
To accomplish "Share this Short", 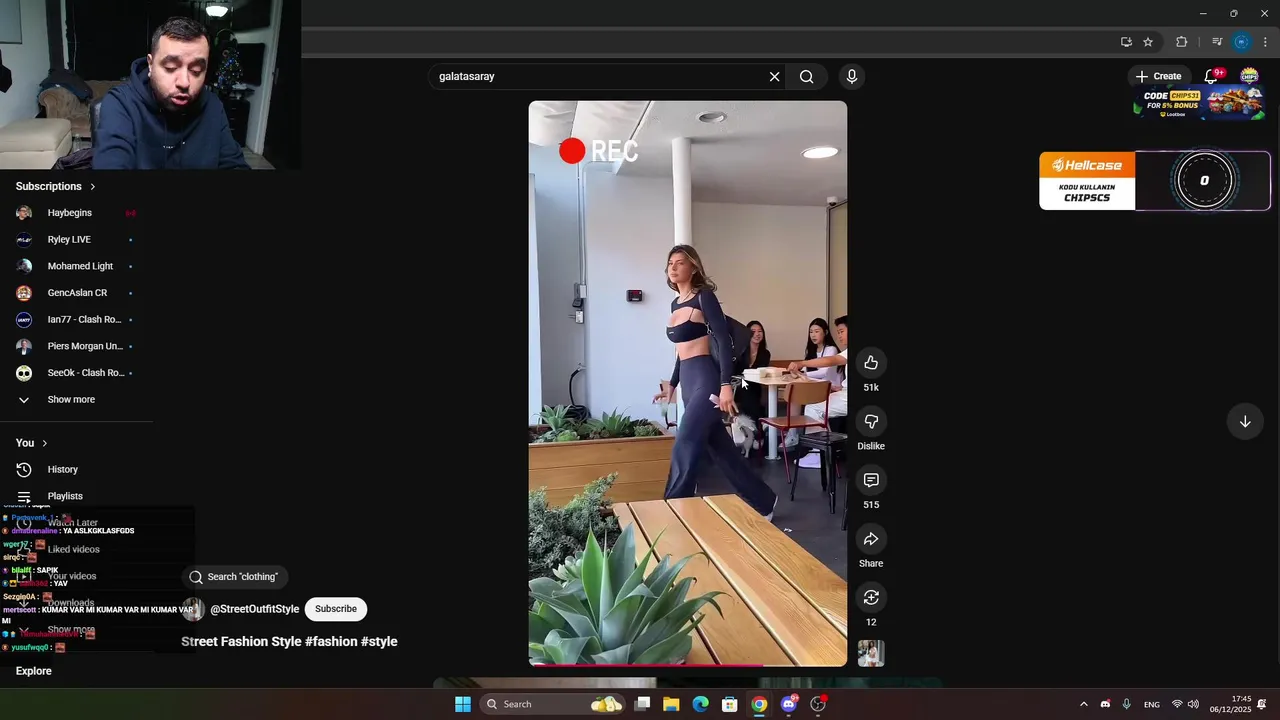I will pos(871,540).
